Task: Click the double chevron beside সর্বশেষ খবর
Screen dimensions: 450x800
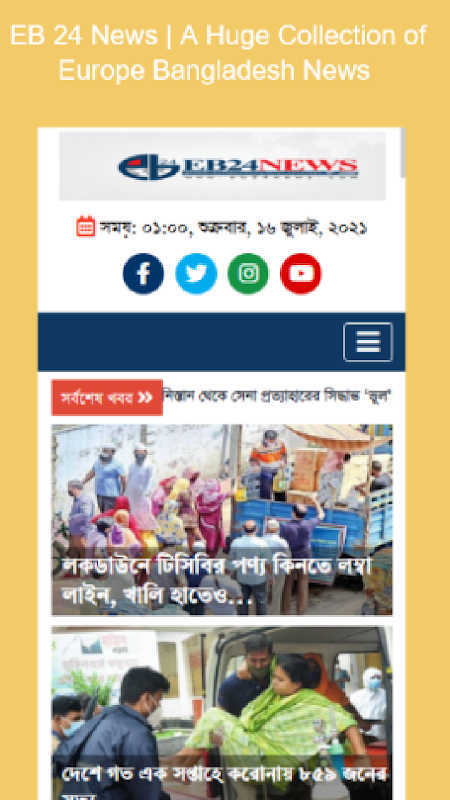Action: (145, 397)
